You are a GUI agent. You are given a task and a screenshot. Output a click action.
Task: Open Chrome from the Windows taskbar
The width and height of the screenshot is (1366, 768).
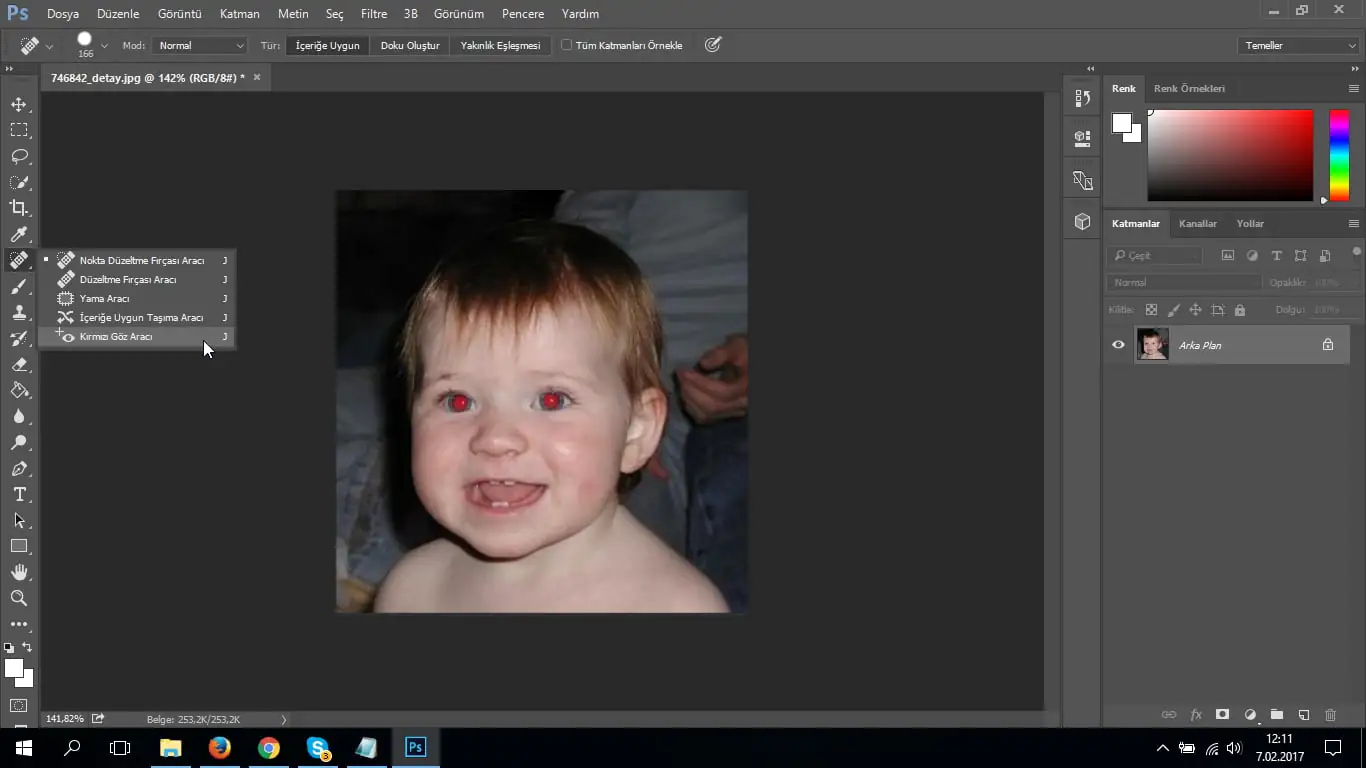[x=268, y=747]
